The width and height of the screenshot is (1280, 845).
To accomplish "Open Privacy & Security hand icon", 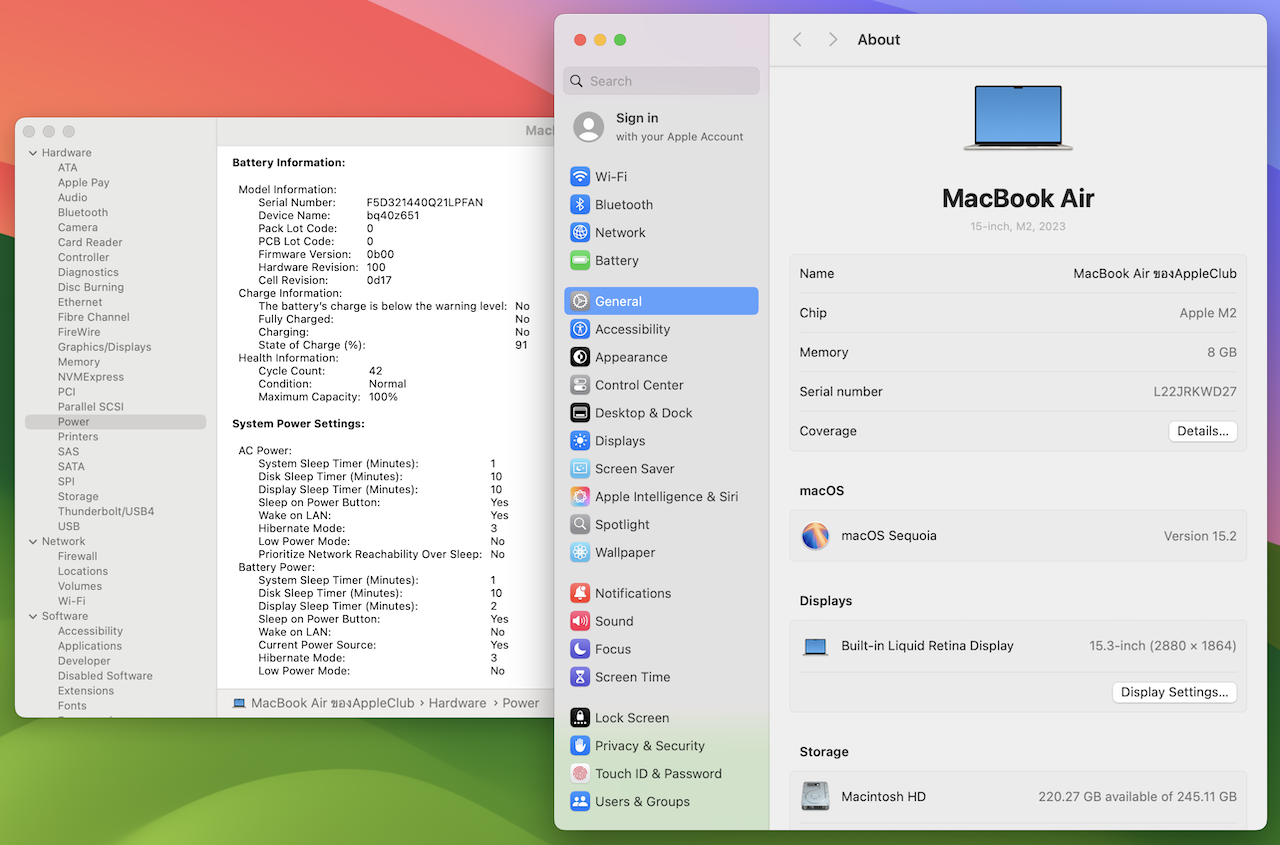I will tap(580, 746).
